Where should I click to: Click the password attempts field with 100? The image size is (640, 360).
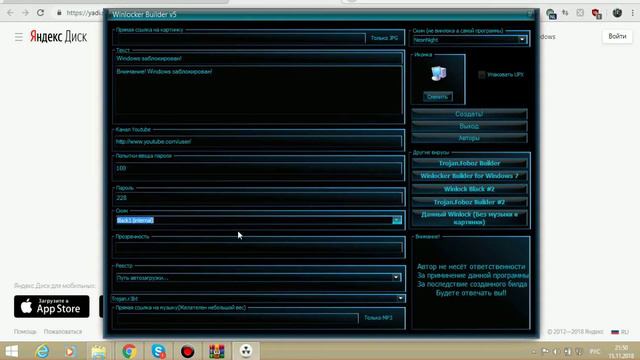(x=258, y=168)
